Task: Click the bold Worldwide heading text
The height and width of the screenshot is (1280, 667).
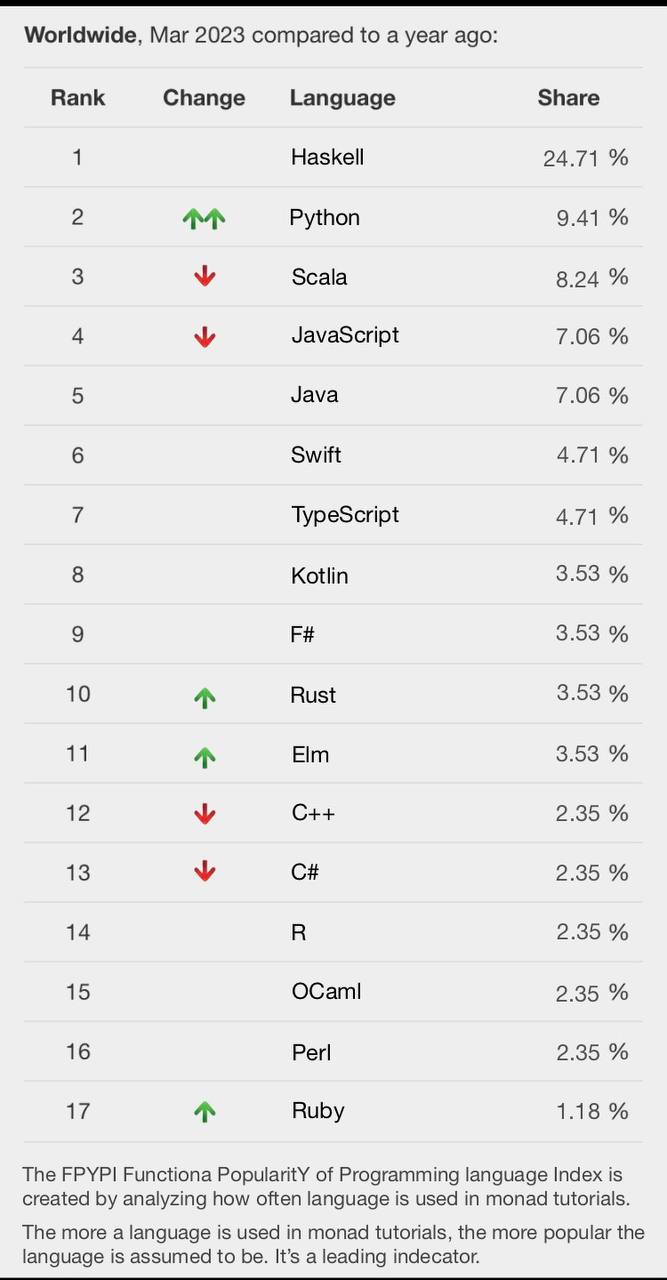Action: point(82,36)
